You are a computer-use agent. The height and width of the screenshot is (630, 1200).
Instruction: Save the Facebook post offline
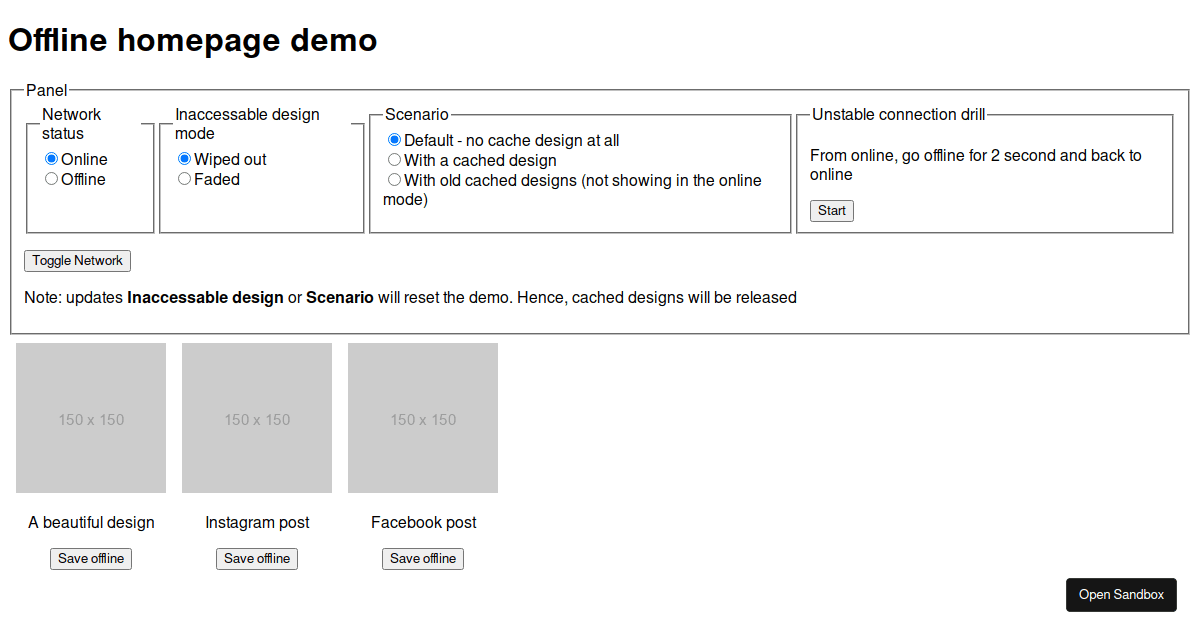423,559
